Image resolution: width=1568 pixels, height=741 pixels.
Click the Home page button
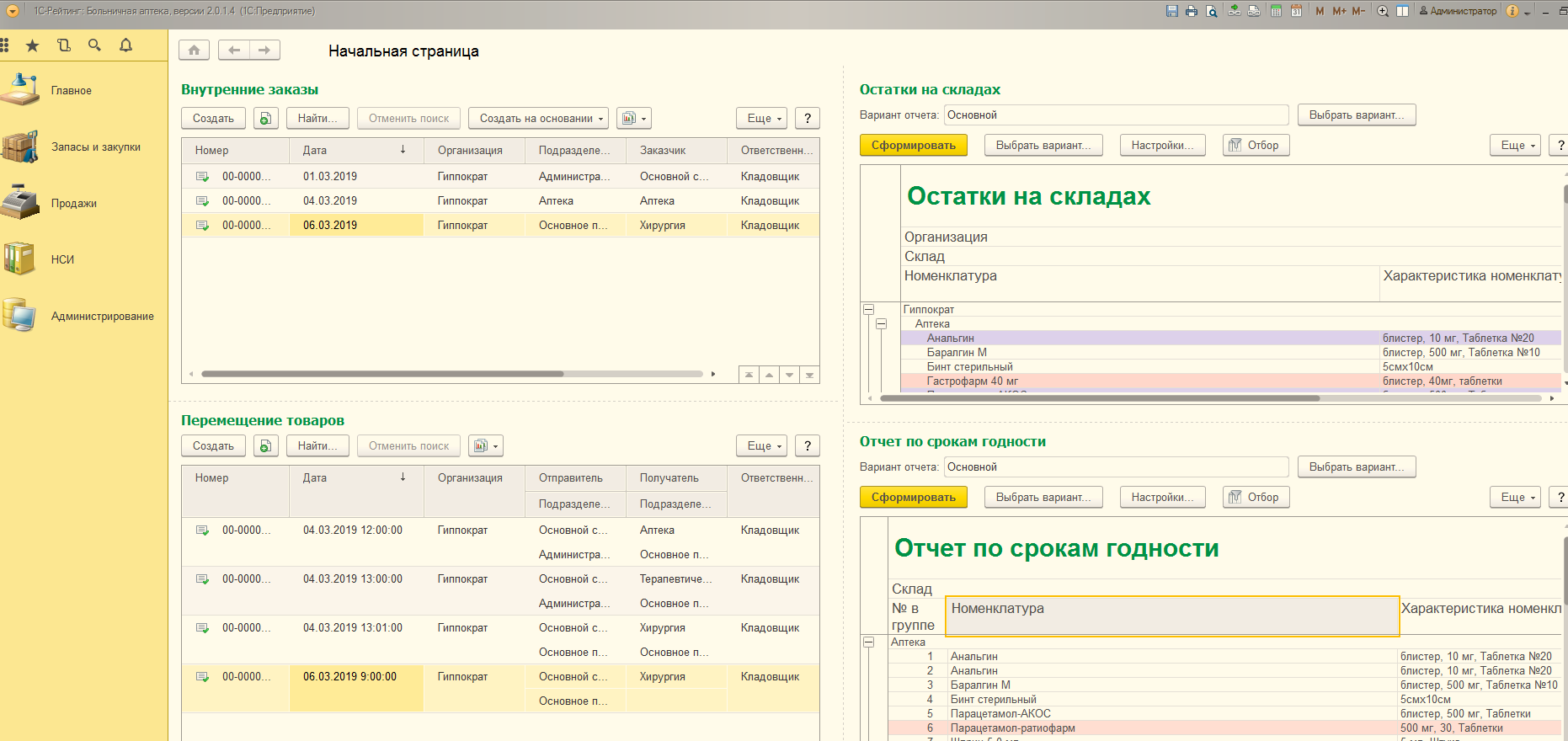(194, 51)
